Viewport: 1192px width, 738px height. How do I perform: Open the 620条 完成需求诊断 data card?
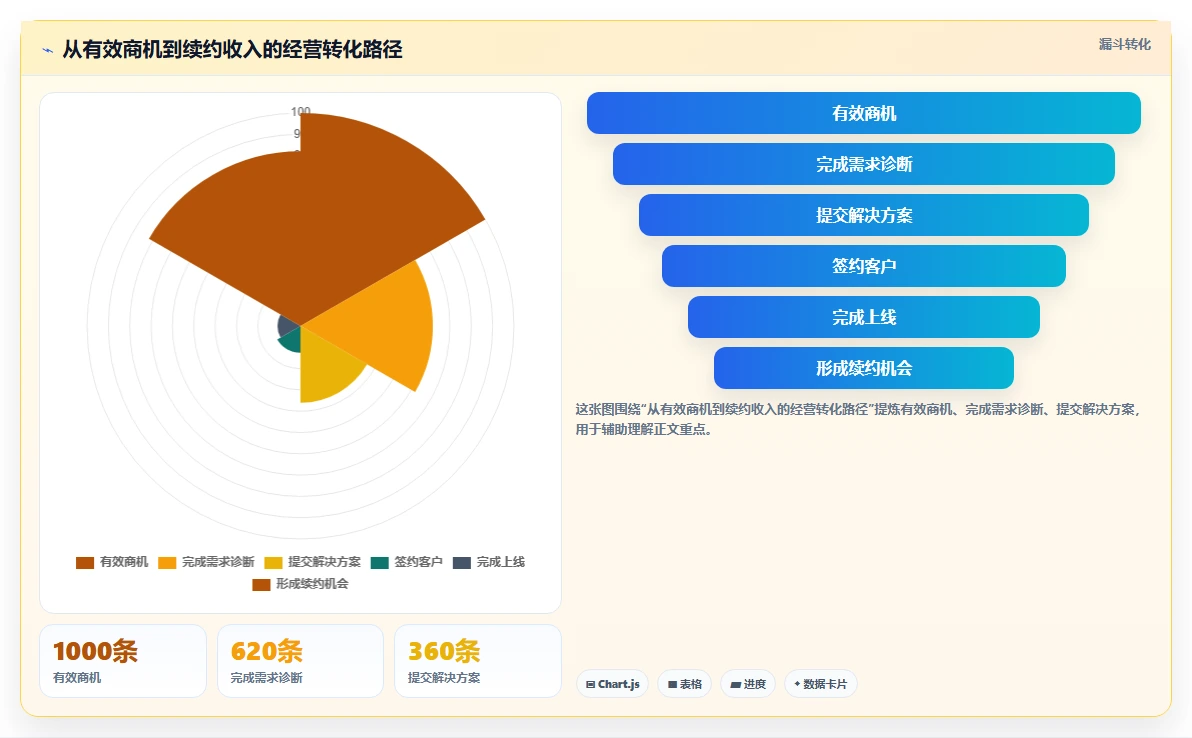click(300, 661)
